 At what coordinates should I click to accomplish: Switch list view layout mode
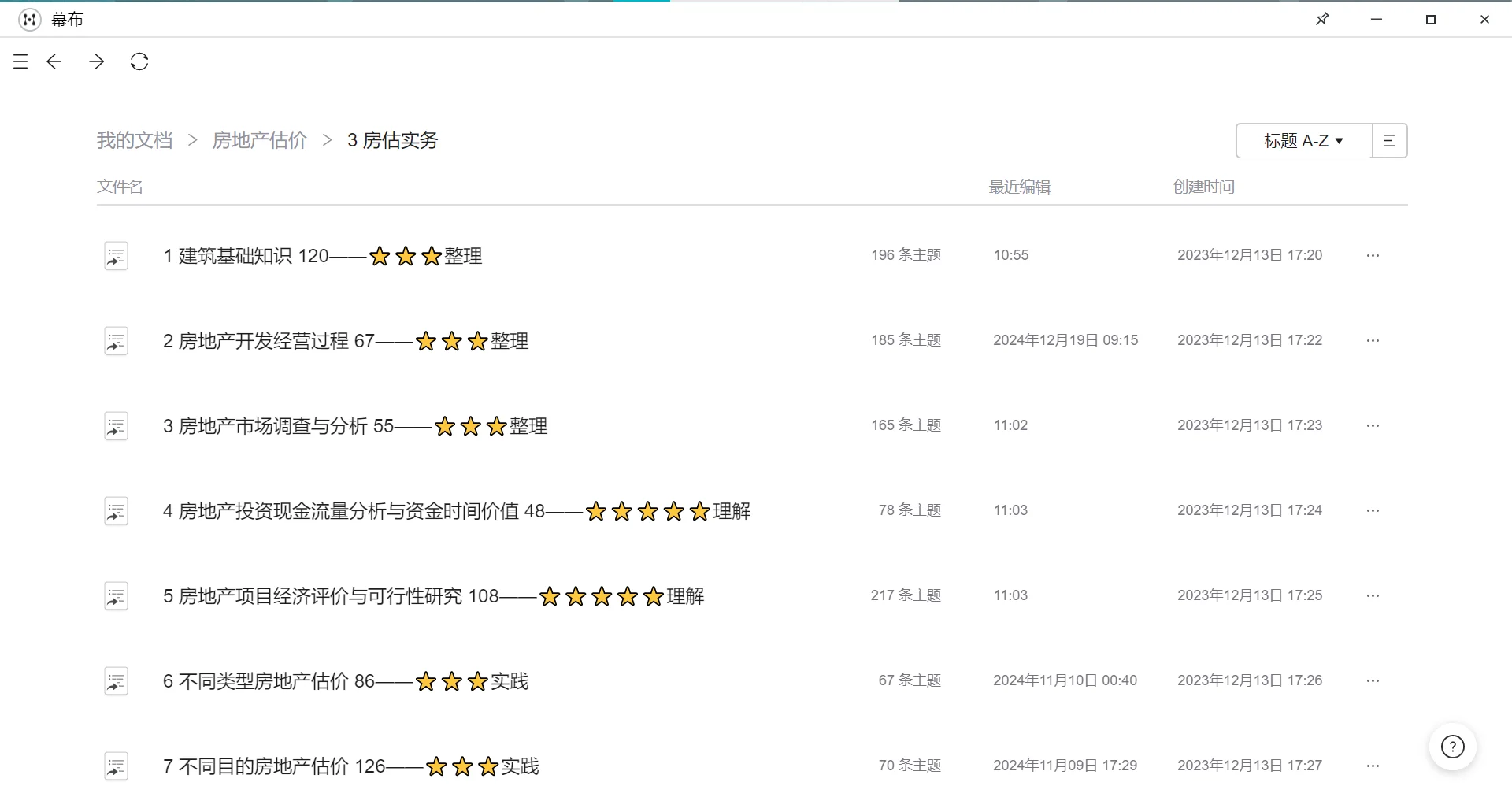pos(1390,141)
